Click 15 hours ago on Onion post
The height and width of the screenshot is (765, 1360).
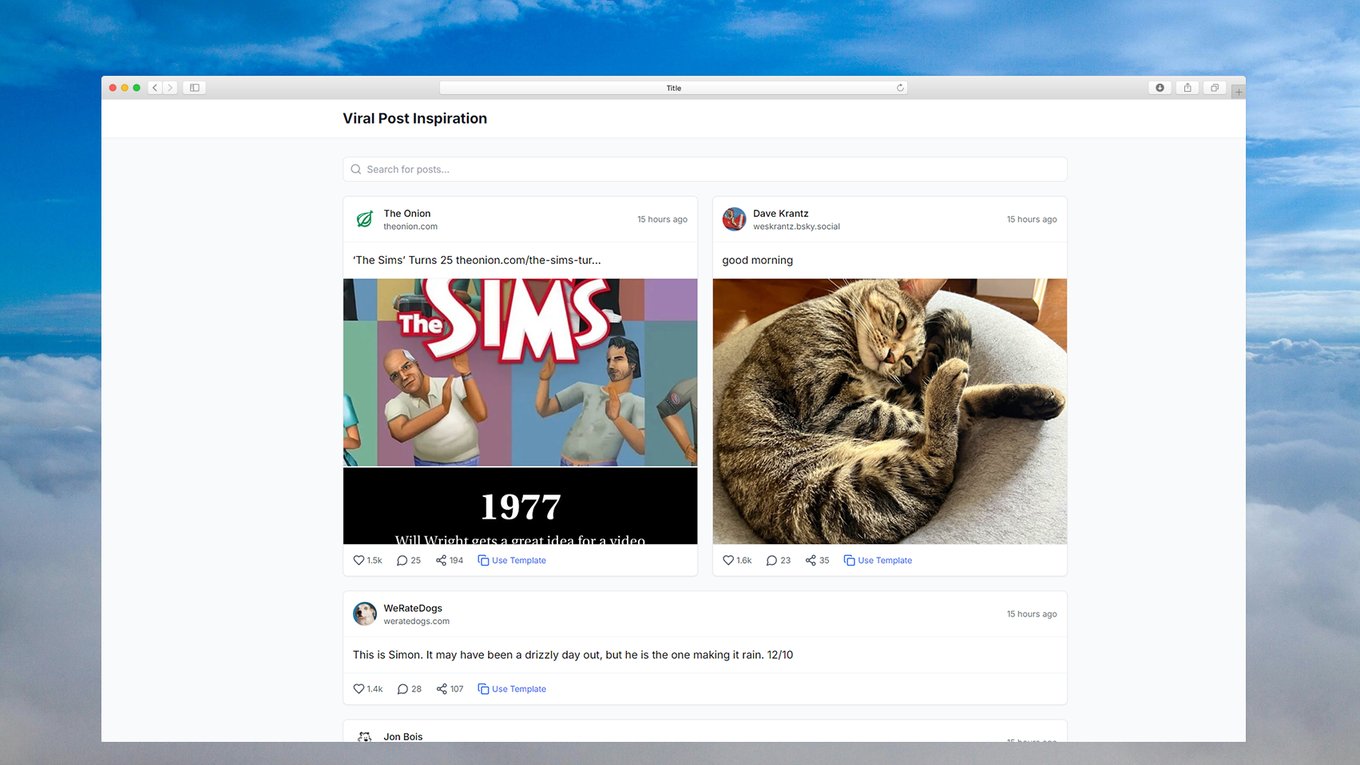pyautogui.click(x=662, y=219)
